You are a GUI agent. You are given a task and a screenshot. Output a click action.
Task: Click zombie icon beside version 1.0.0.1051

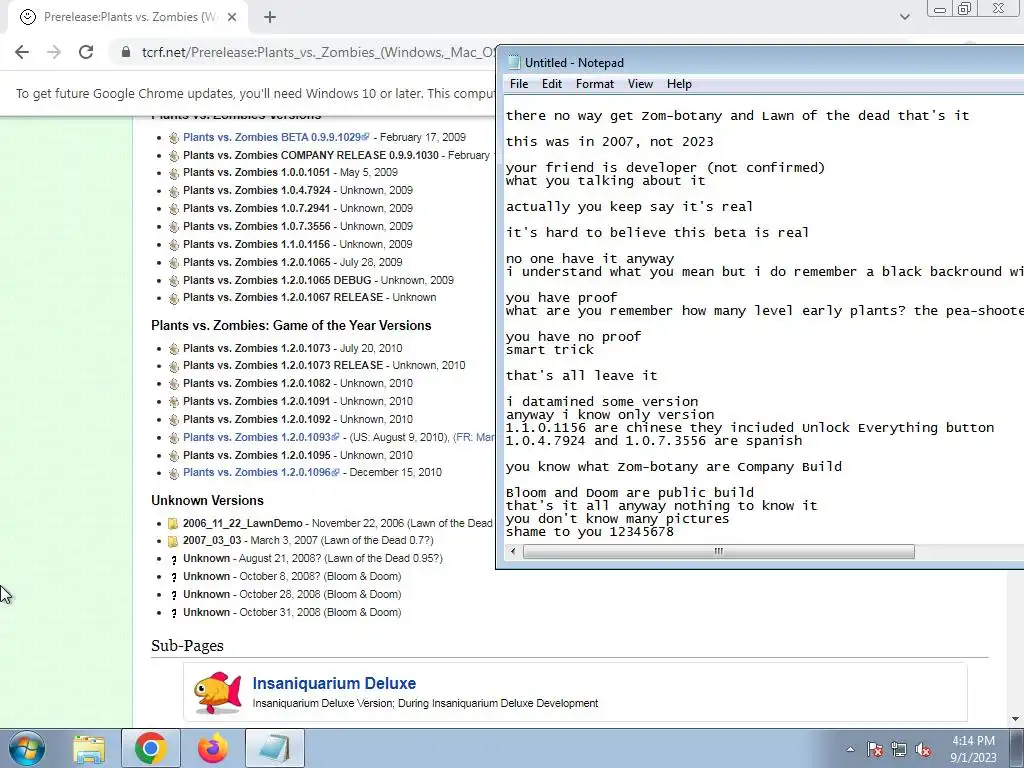point(174,173)
